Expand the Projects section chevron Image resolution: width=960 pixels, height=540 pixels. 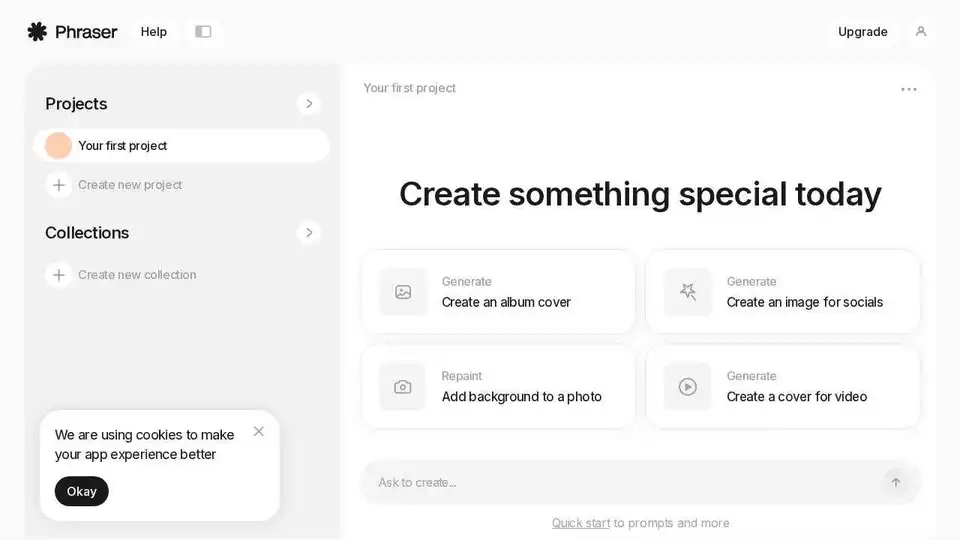click(x=309, y=104)
